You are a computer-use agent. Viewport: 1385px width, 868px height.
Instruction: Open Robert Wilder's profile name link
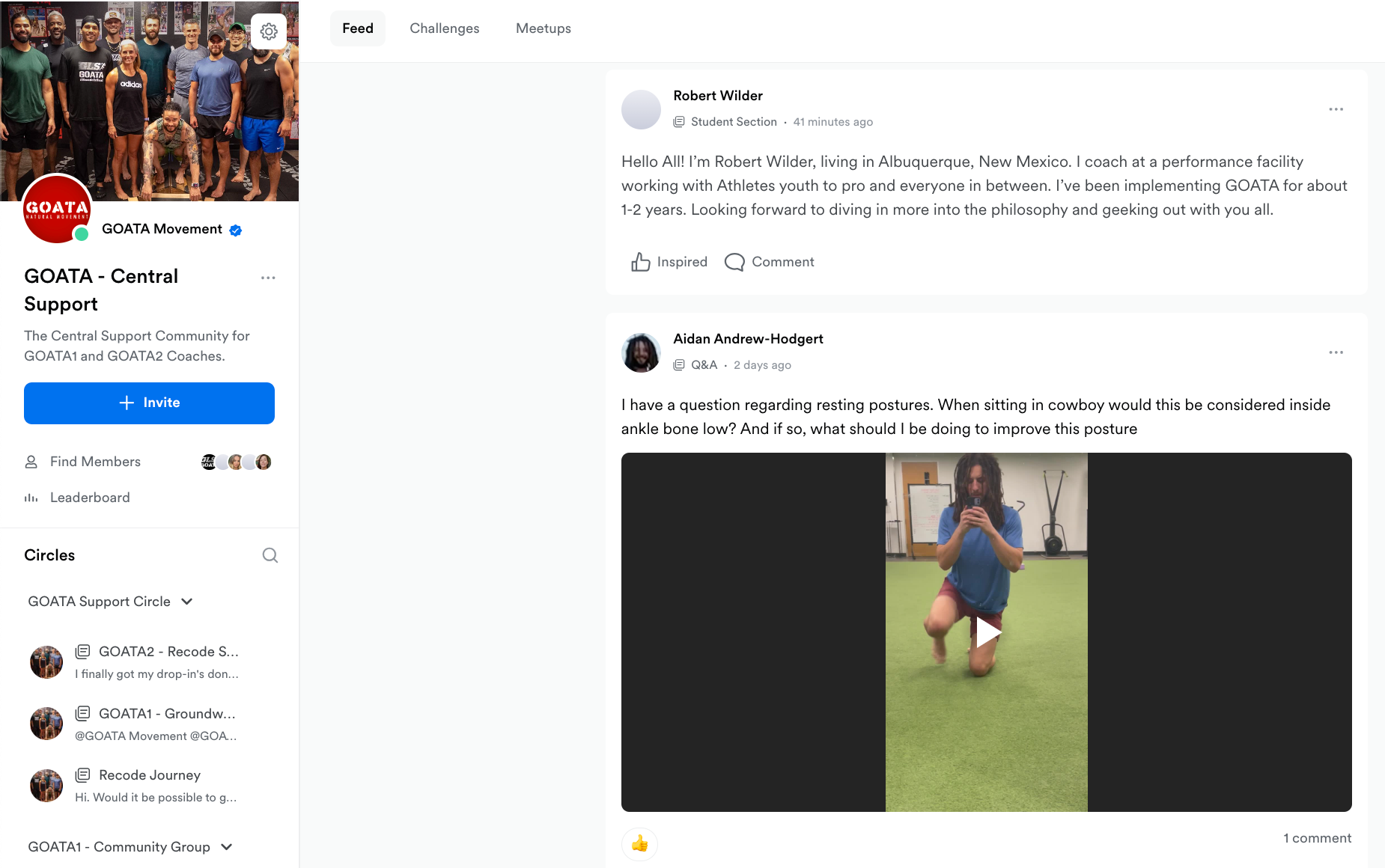(718, 96)
